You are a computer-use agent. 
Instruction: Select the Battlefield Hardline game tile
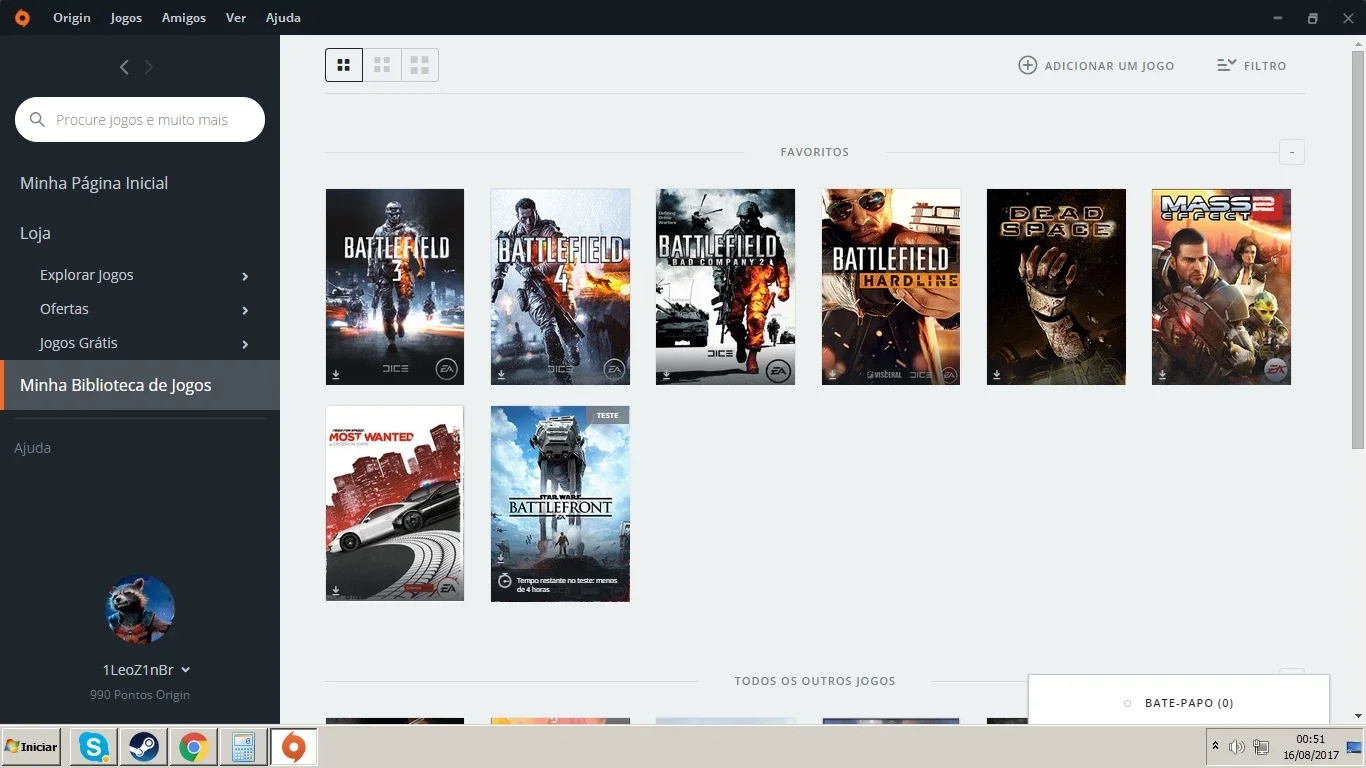(x=891, y=287)
